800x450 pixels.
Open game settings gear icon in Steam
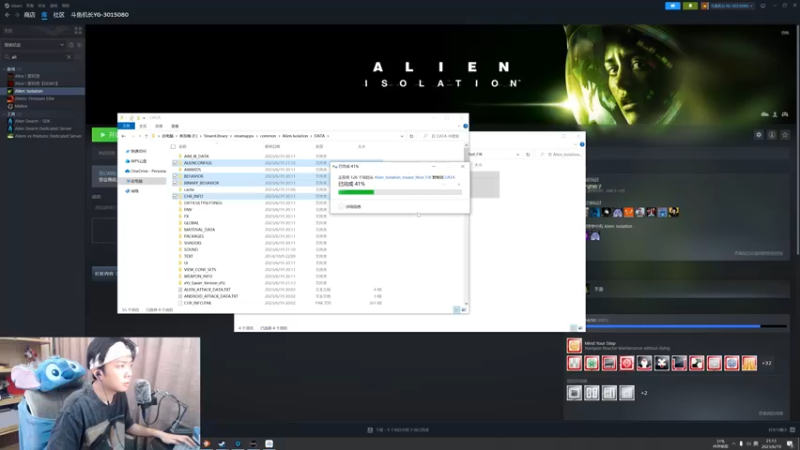[x=759, y=135]
